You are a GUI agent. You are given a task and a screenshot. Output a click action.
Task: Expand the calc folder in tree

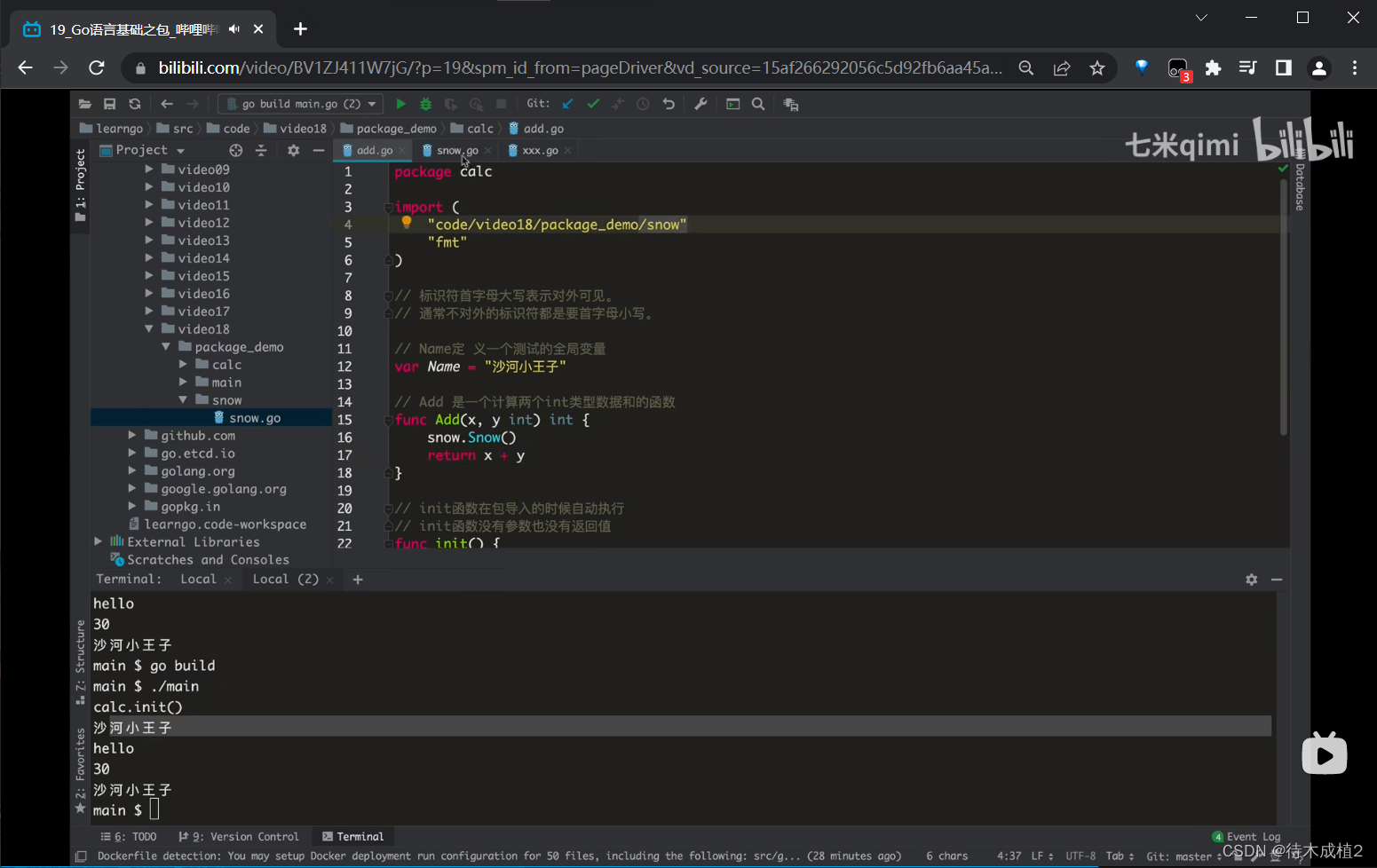(183, 364)
